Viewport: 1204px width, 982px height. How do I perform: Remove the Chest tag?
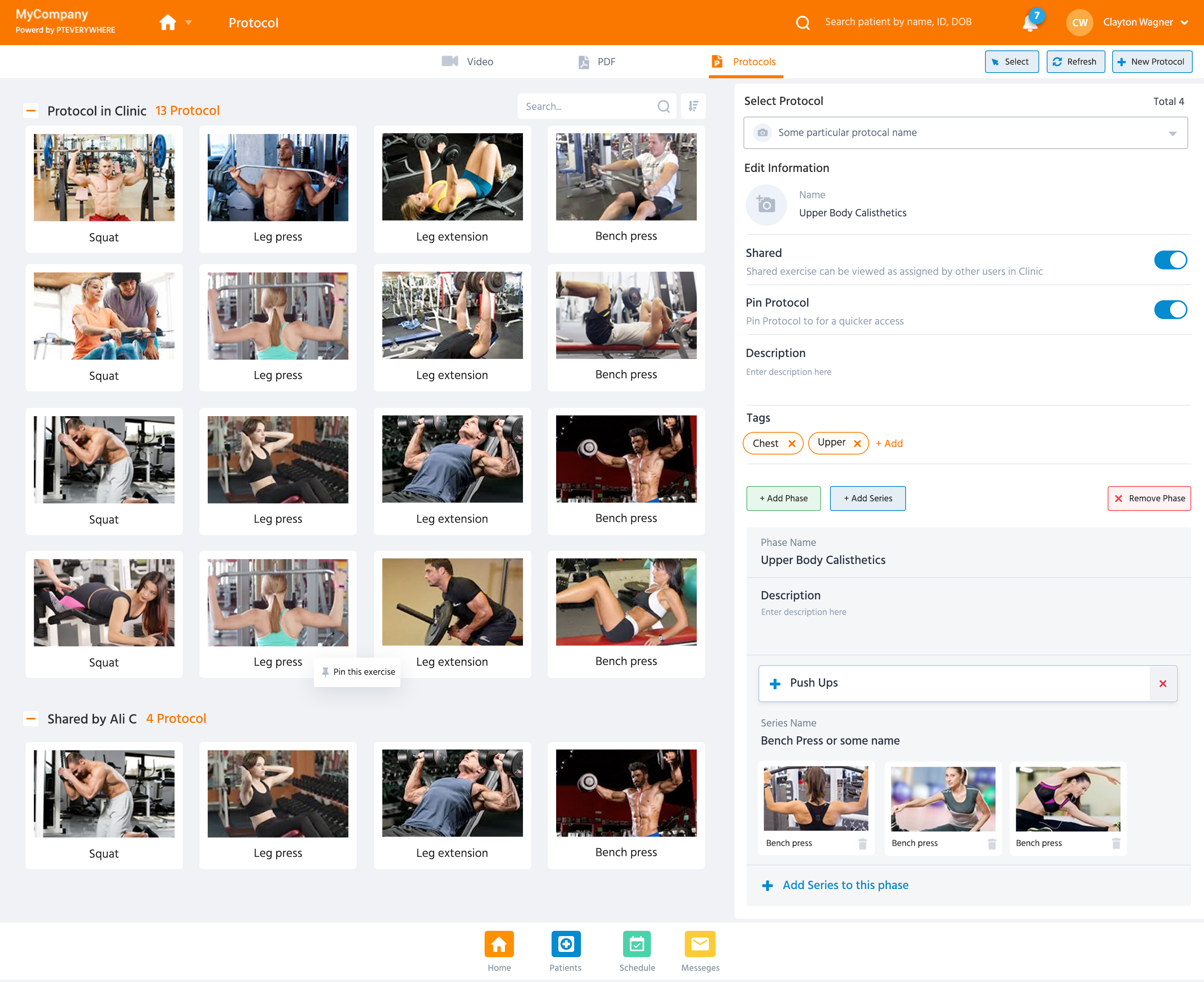[x=792, y=444]
